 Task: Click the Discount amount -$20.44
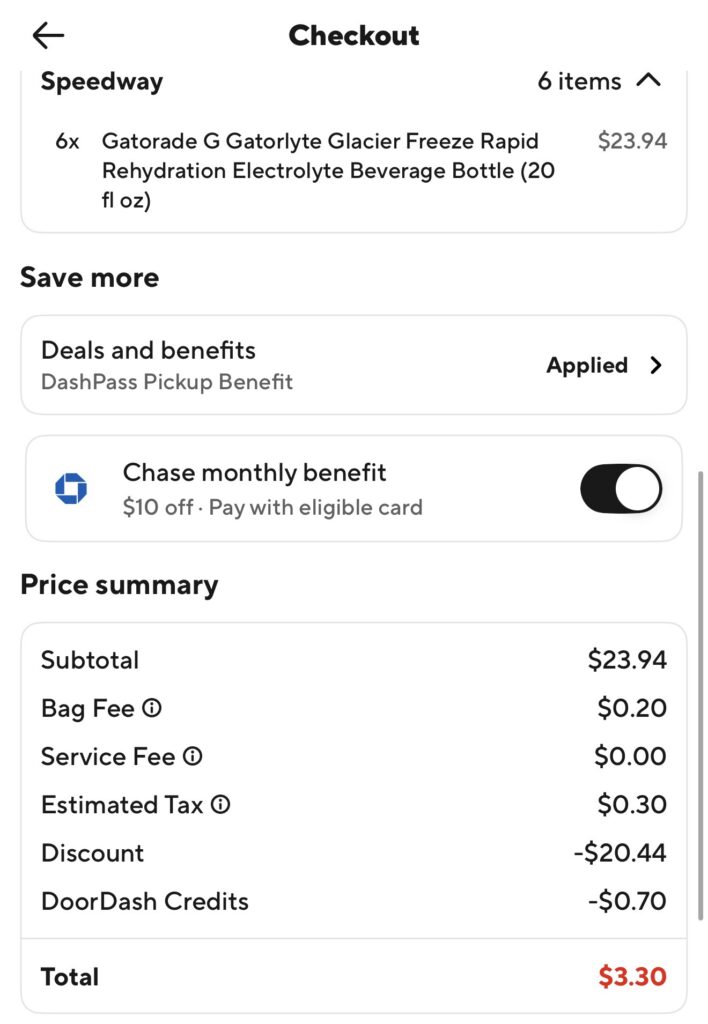pos(619,853)
